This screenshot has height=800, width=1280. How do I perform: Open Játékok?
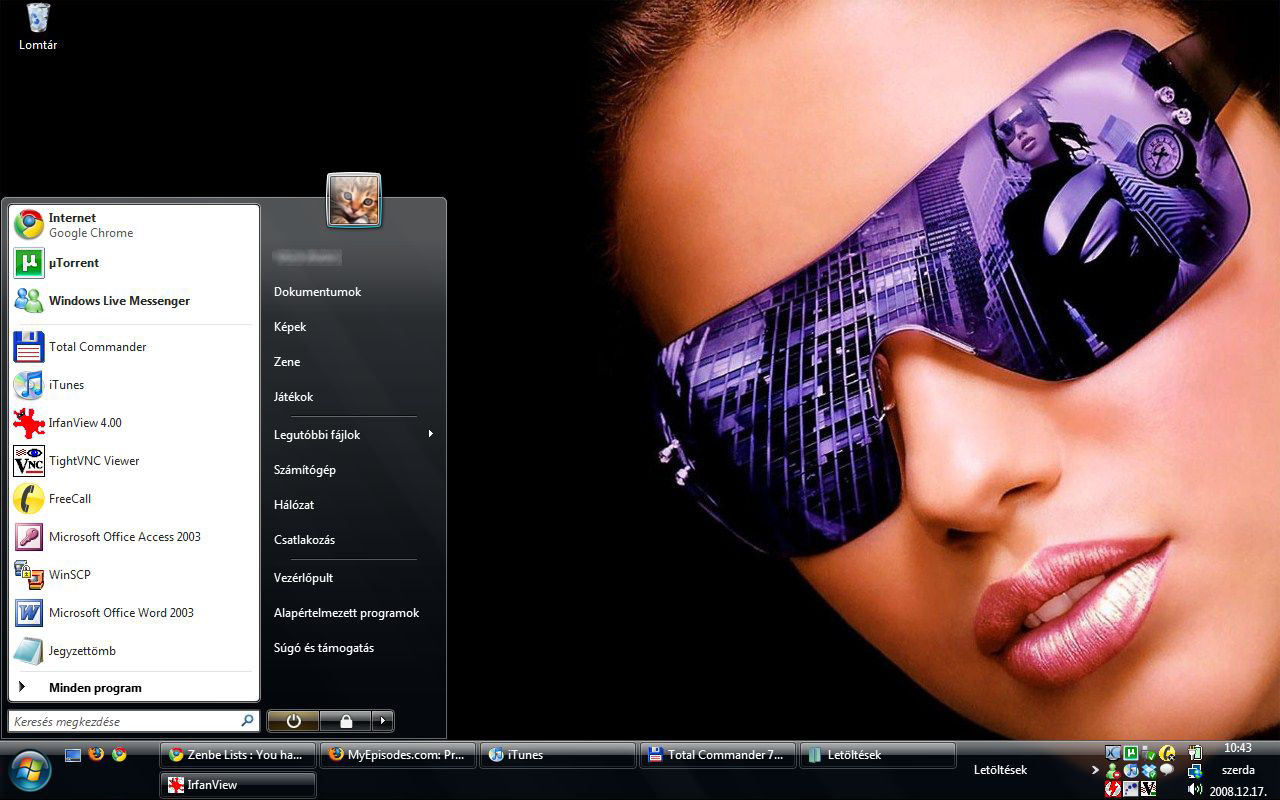(294, 397)
